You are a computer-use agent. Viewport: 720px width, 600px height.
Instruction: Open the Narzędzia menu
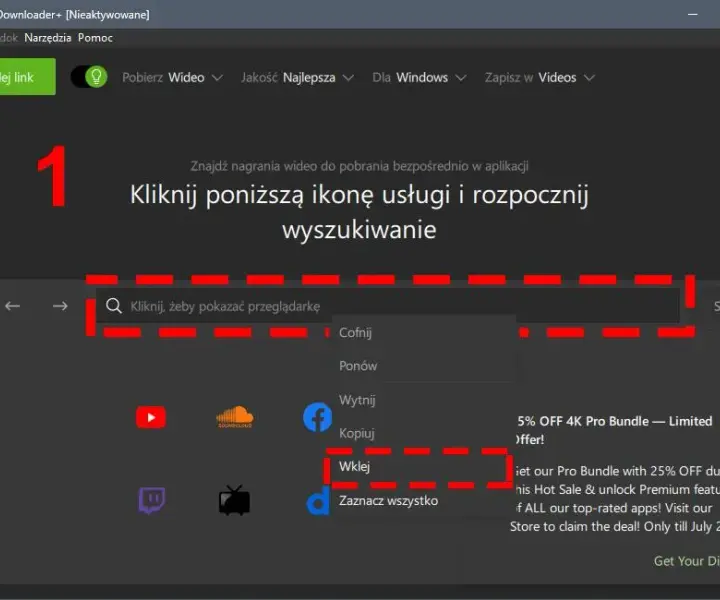click(x=48, y=38)
